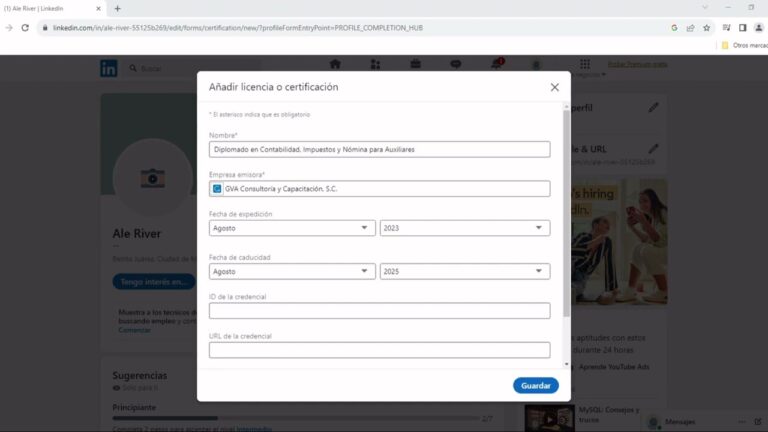The height and width of the screenshot is (432, 768).
Task: Reload the page in the browser
Action: point(25,28)
